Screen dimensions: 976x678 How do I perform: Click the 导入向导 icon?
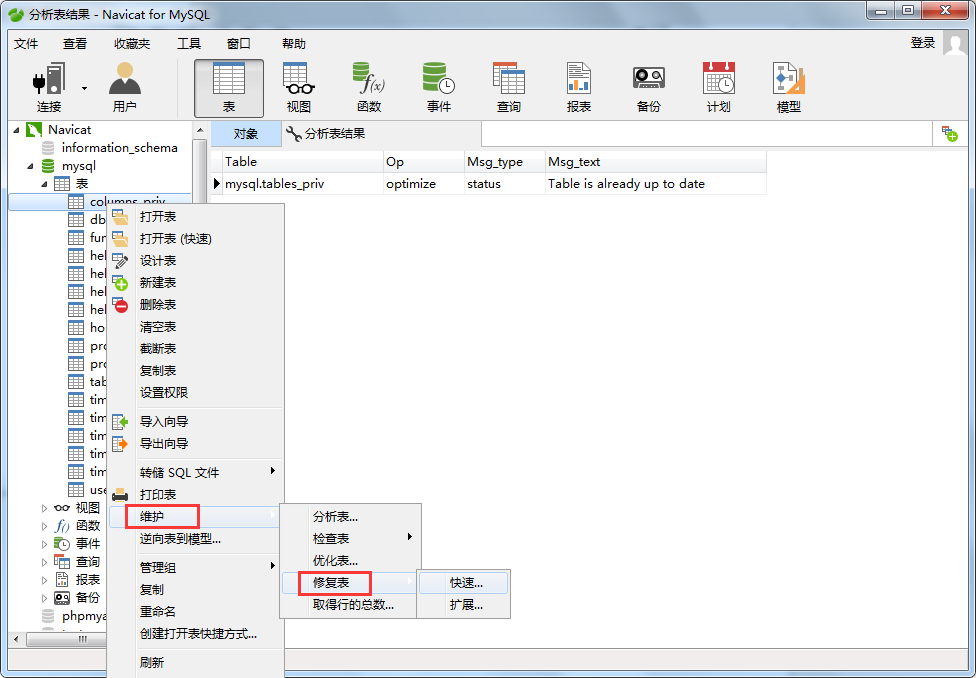(x=120, y=421)
